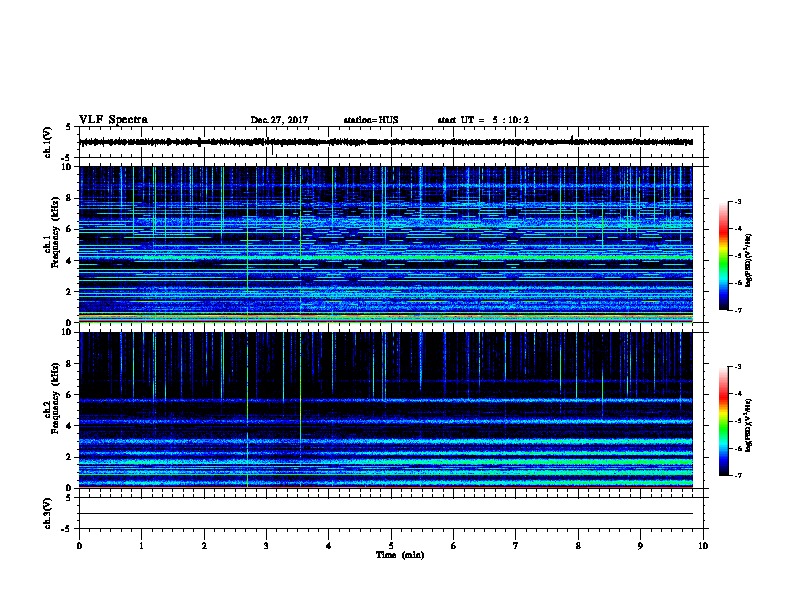Click time axis tick label "6"
This screenshot has width=792, height=612.
pyautogui.click(x=454, y=546)
